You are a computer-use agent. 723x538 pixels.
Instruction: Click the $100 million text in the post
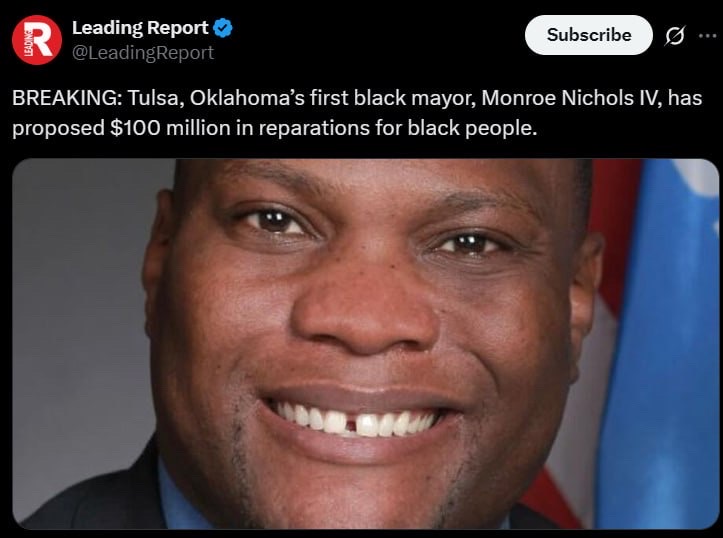[171, 128]
